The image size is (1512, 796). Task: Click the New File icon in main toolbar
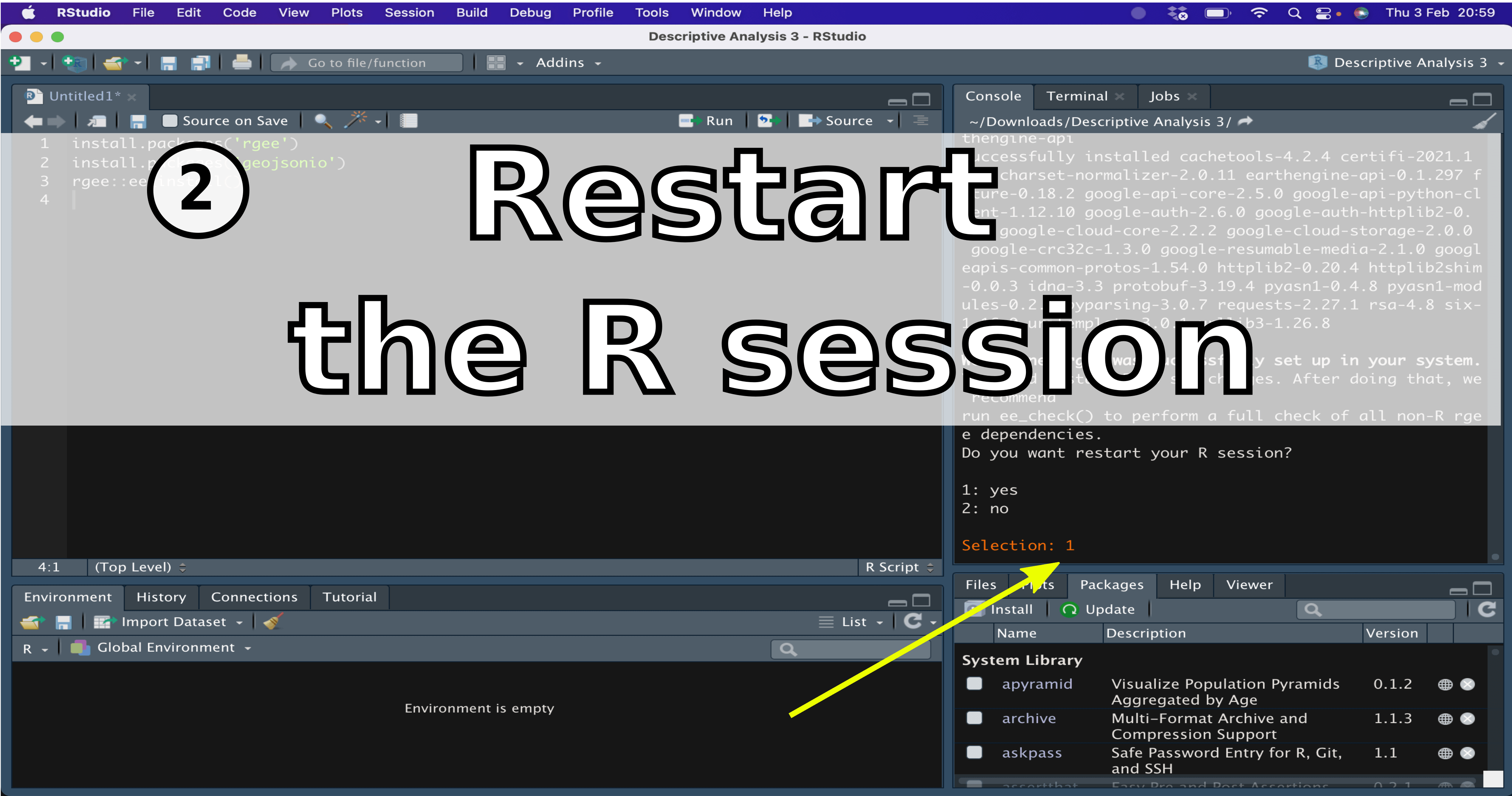point(20,62)
